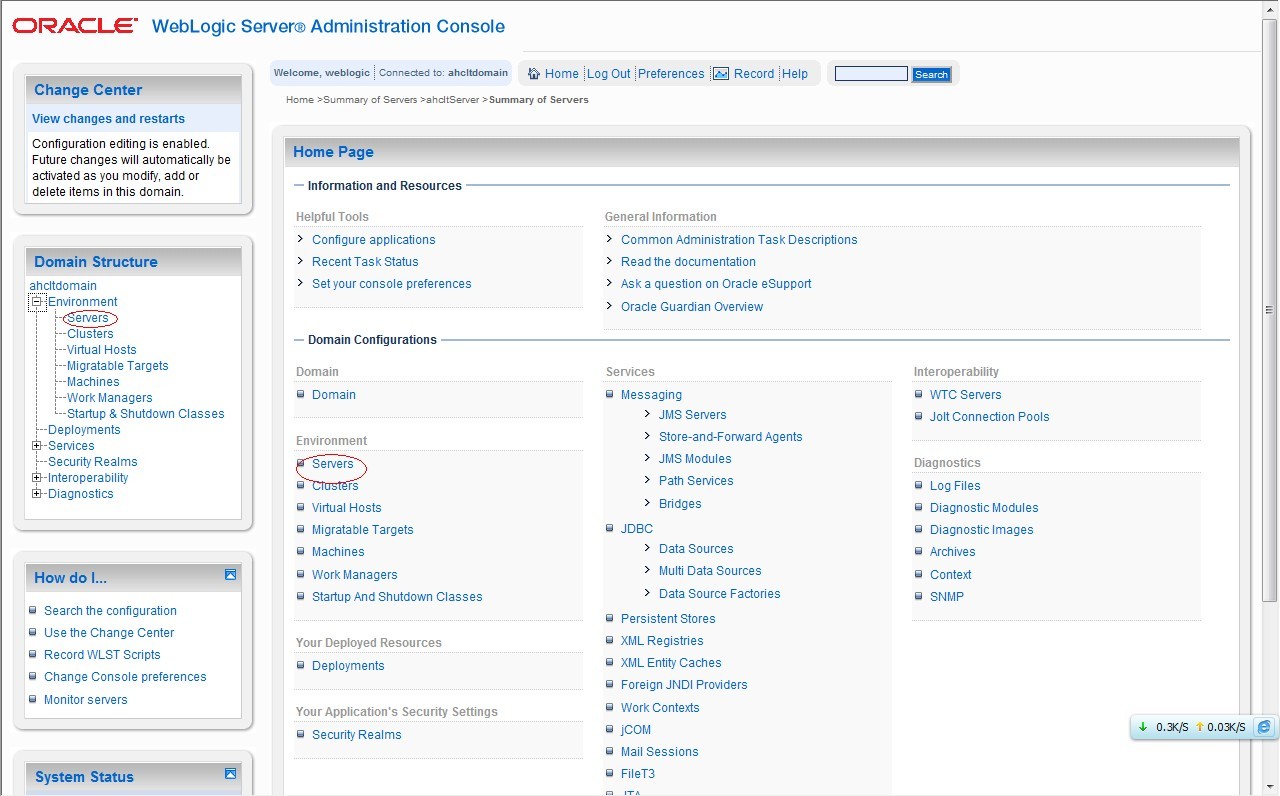Image resolution: width=1280 pixels, height=796 pixels.
Task: Collapse the Environment tree node
Action: [x=37, y=302]
